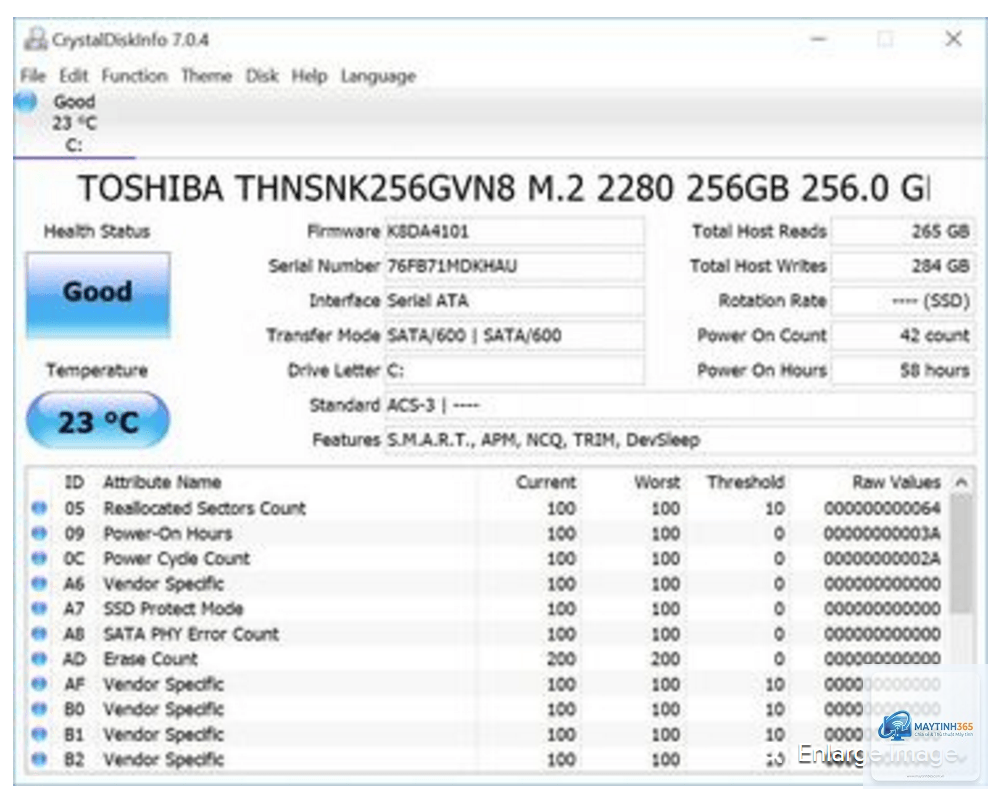Click the B0 ID cell
988x789 pixels.
(x=74, y=710)
